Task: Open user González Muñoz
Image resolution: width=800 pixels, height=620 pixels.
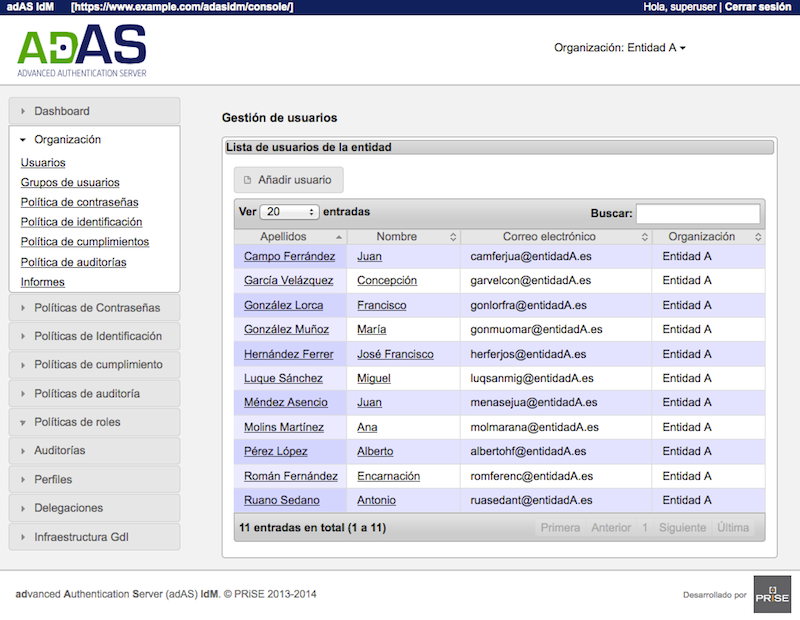Action: click(x=286, y=329)
